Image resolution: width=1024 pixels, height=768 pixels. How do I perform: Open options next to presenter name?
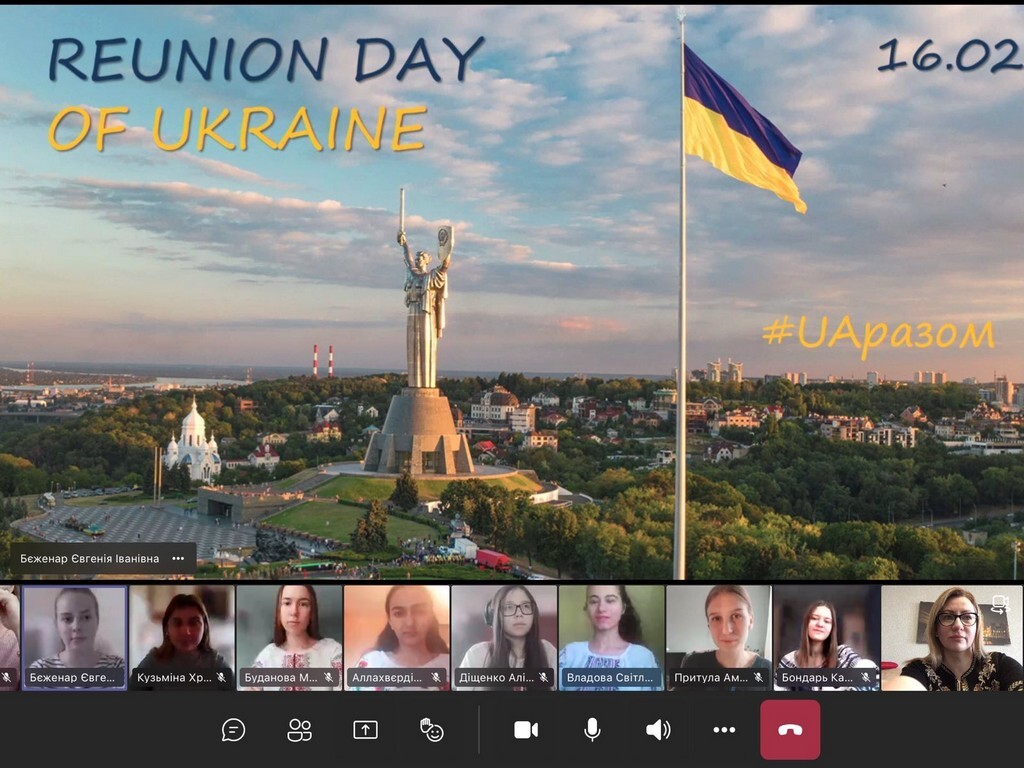tap(178, 559)
